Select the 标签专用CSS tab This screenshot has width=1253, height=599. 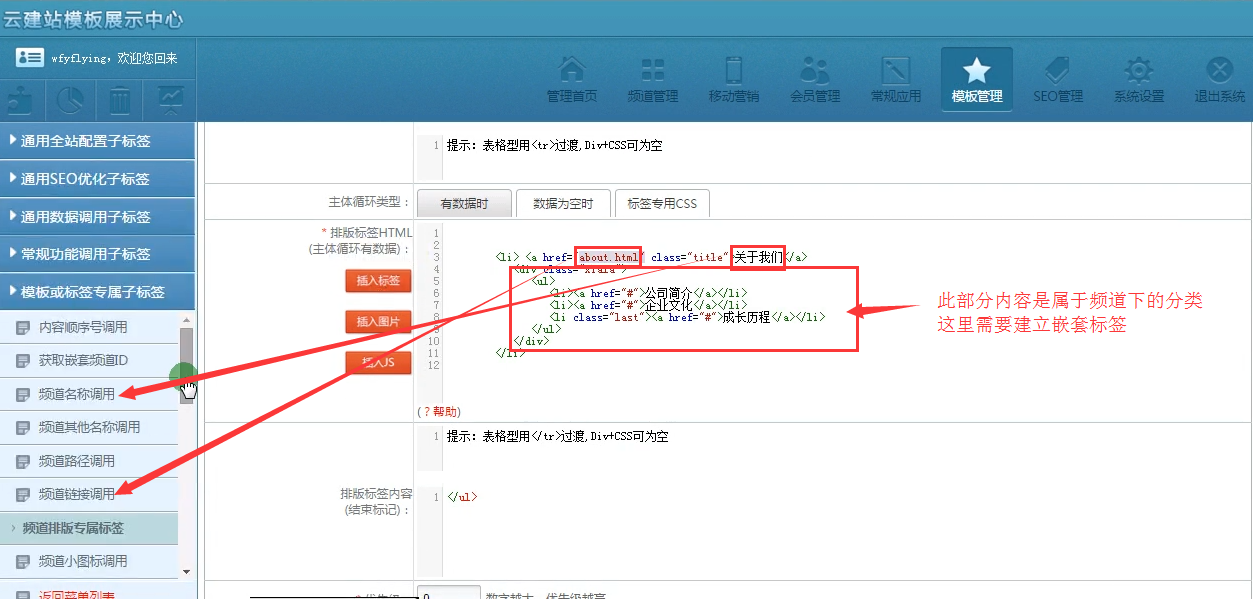661,203
